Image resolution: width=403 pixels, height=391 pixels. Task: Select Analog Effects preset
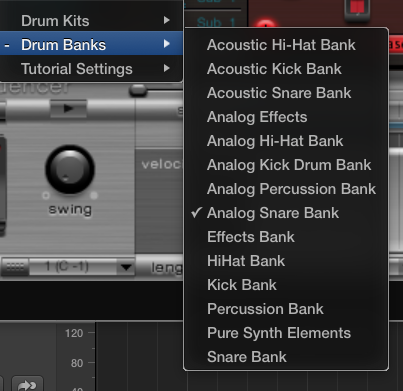(x=286, y=117)
